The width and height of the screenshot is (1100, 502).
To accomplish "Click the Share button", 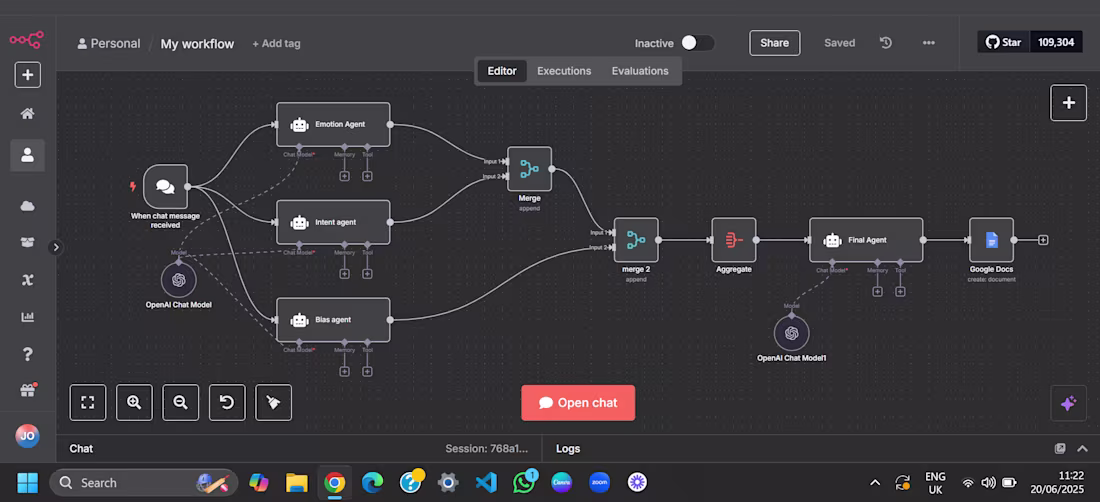I will coord(774,43).
